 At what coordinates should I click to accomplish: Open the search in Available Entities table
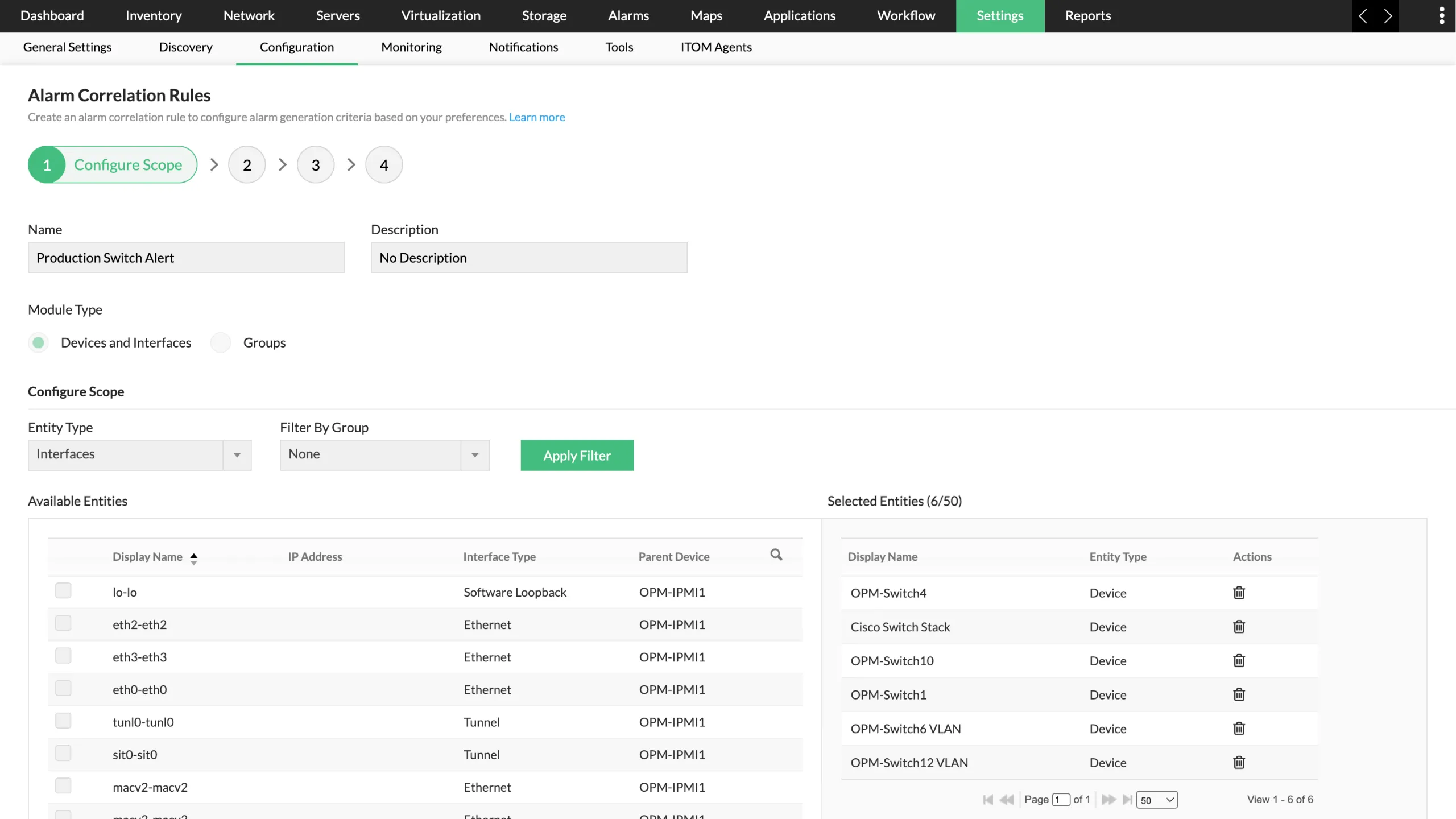(x=776, y=554)
